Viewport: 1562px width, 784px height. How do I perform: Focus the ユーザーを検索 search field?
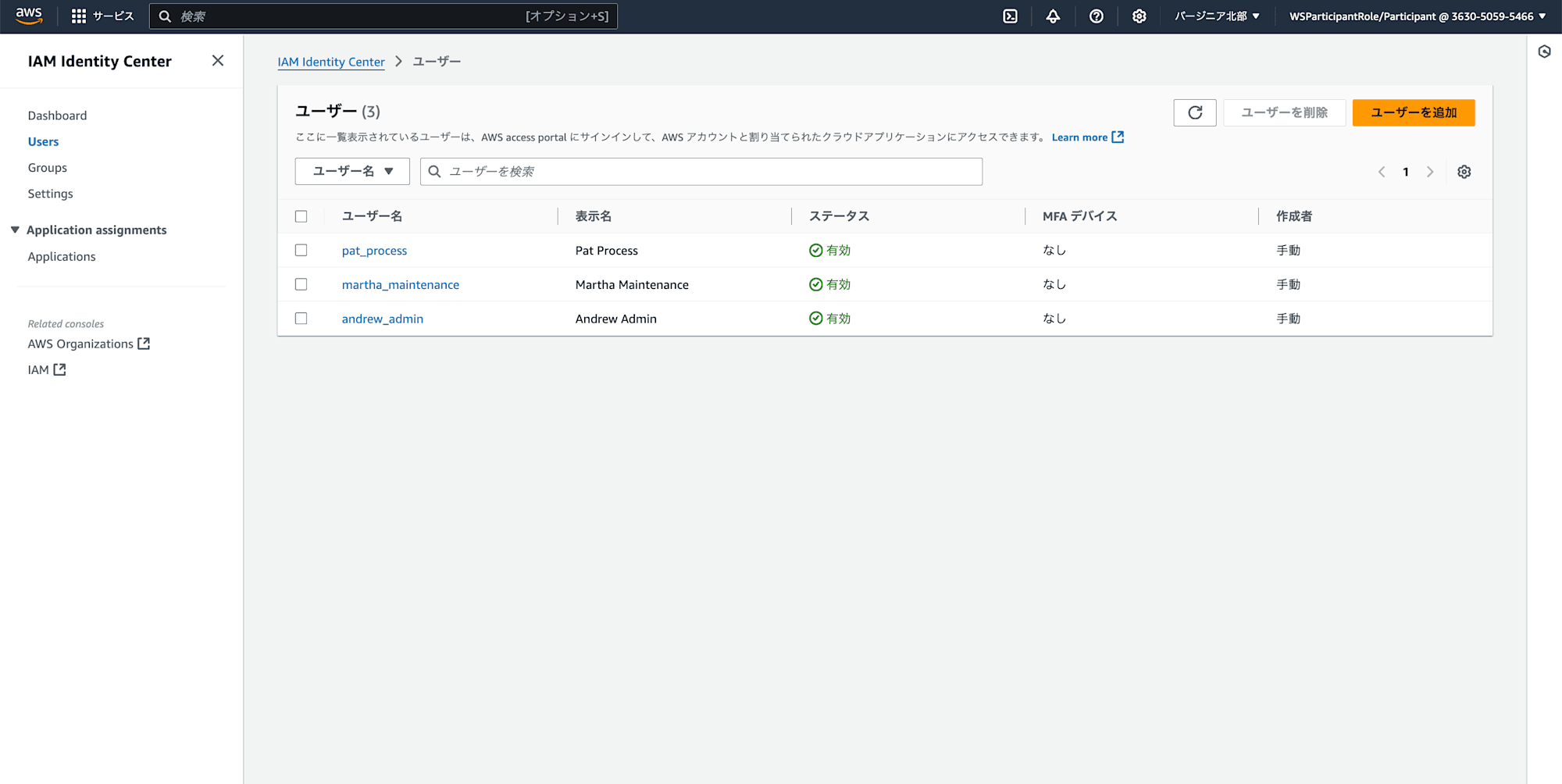pyautogui.click(x=701, y=172)
